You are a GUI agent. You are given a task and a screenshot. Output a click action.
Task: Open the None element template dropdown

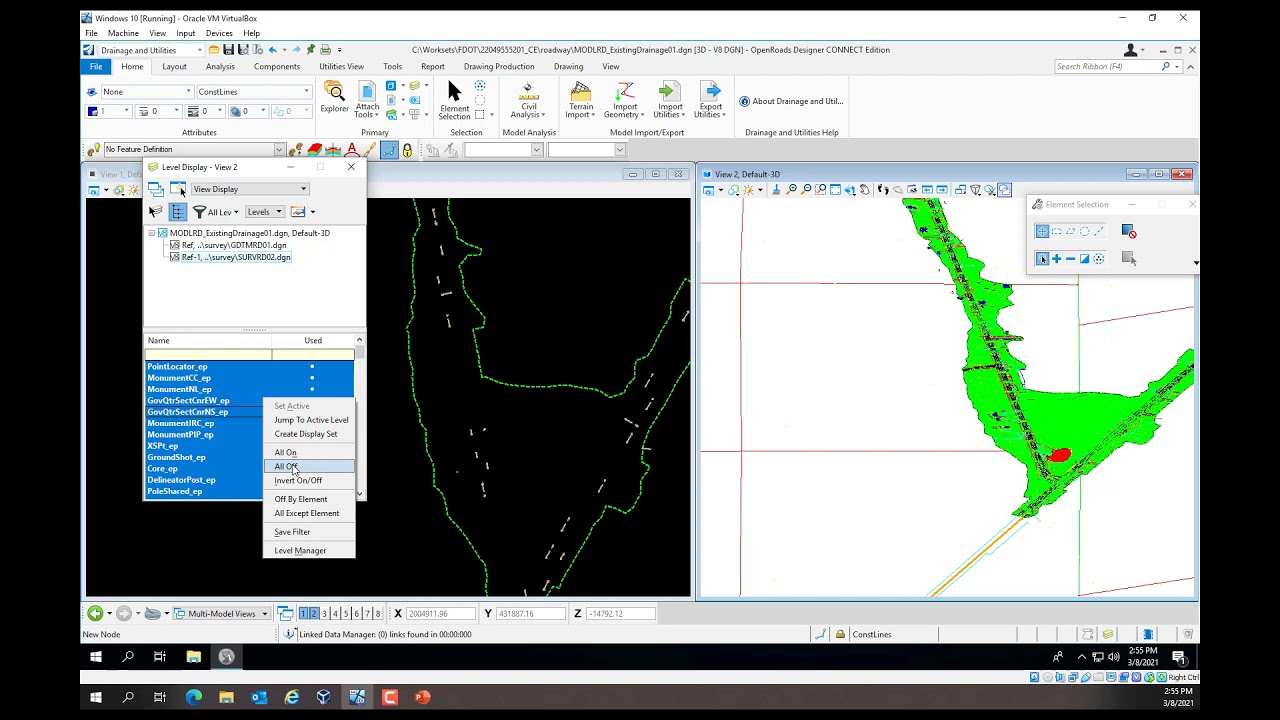146,92
